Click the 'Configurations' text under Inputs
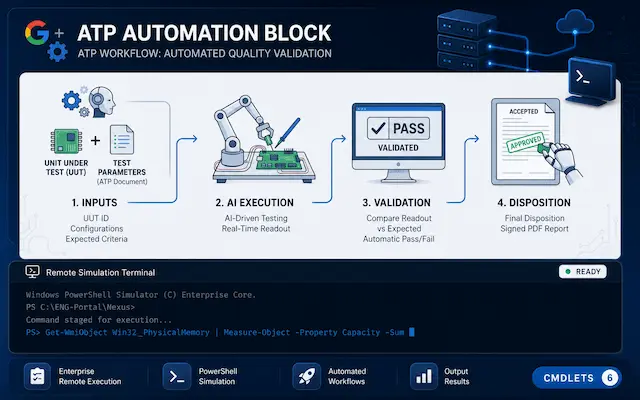The width and height of the screenshot is (640, 400). [97, 229]
